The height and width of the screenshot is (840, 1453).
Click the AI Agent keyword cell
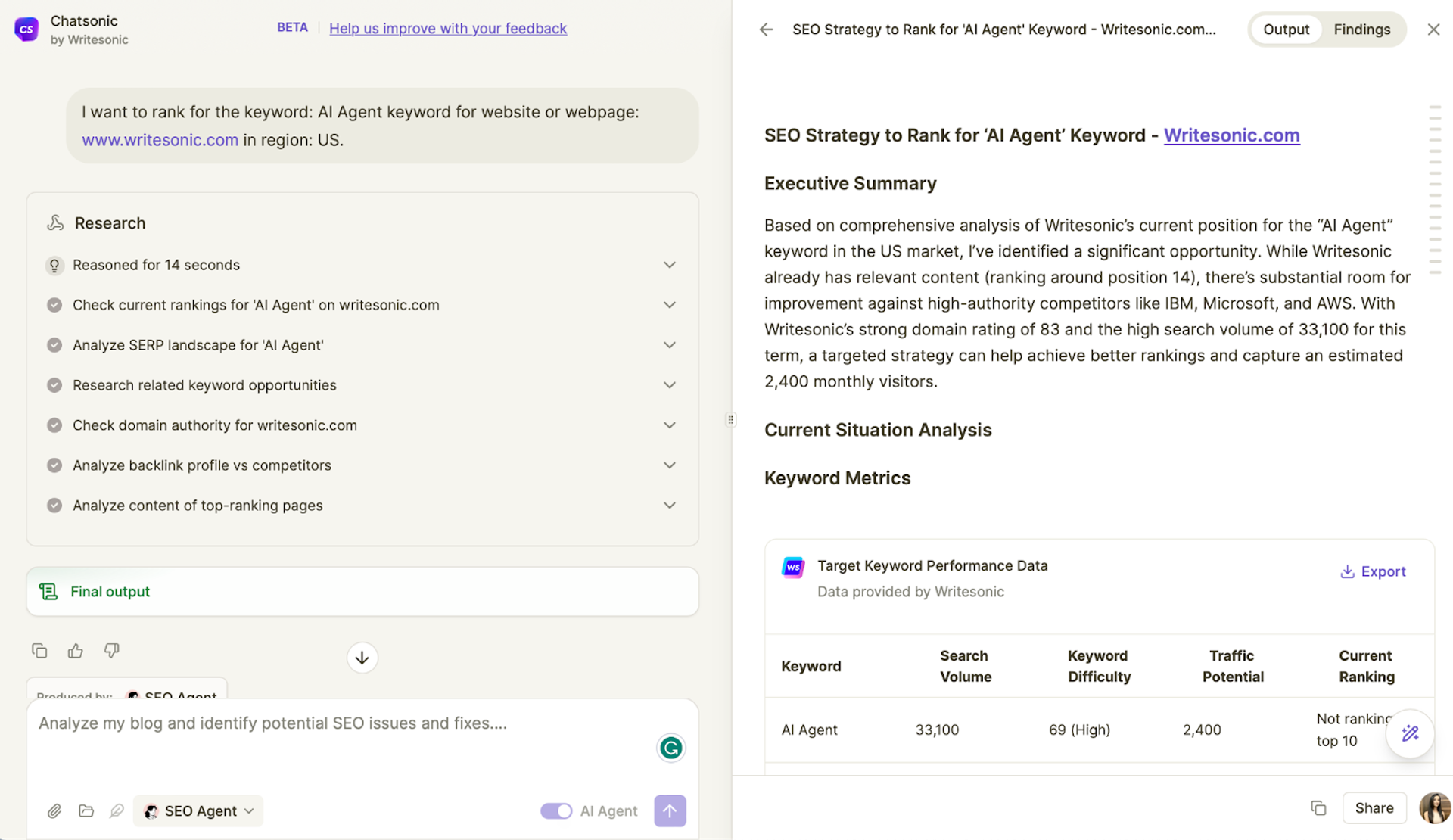coord(809,730)
